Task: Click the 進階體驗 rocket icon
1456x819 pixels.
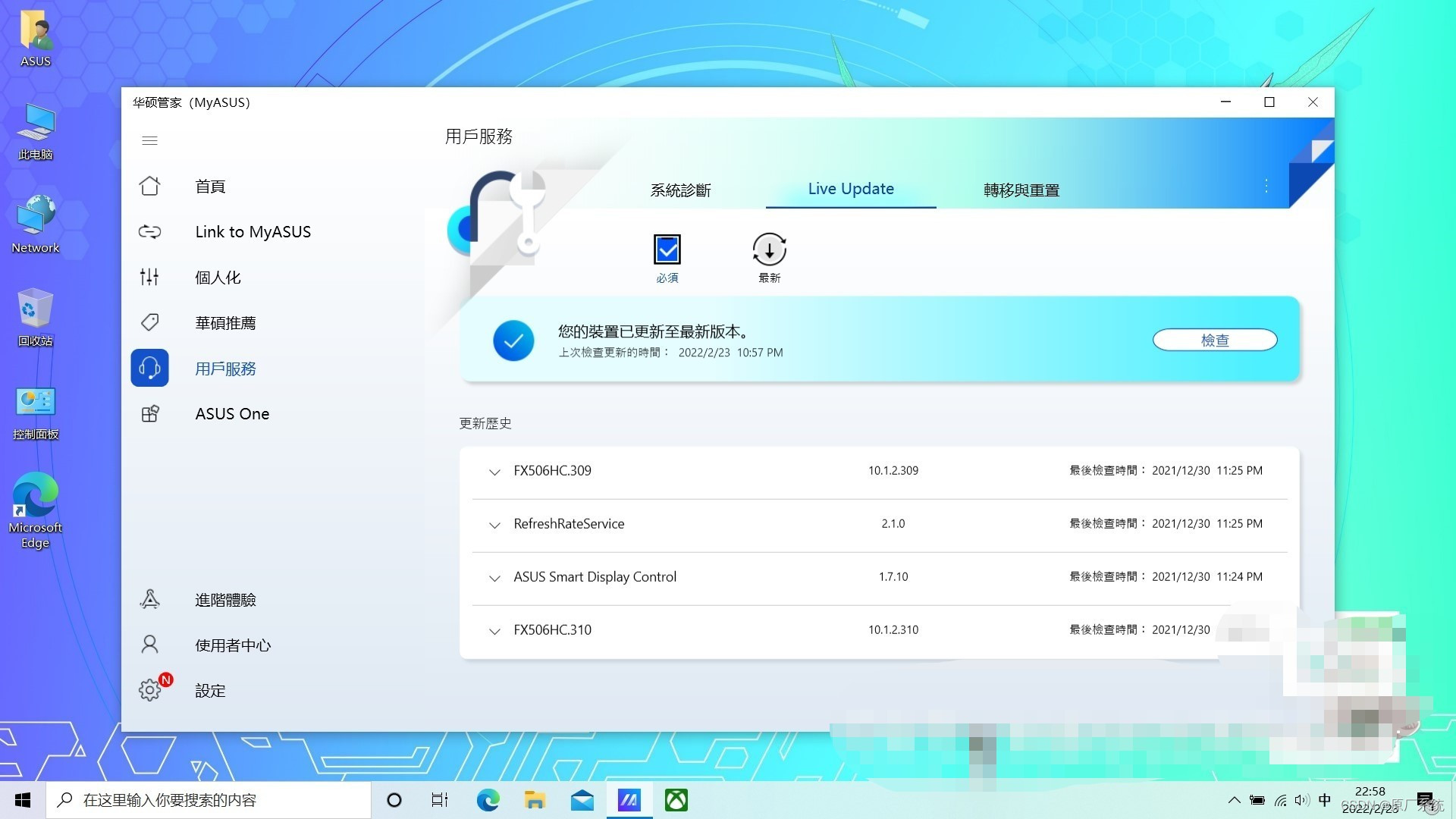Action: pos(149,599)
